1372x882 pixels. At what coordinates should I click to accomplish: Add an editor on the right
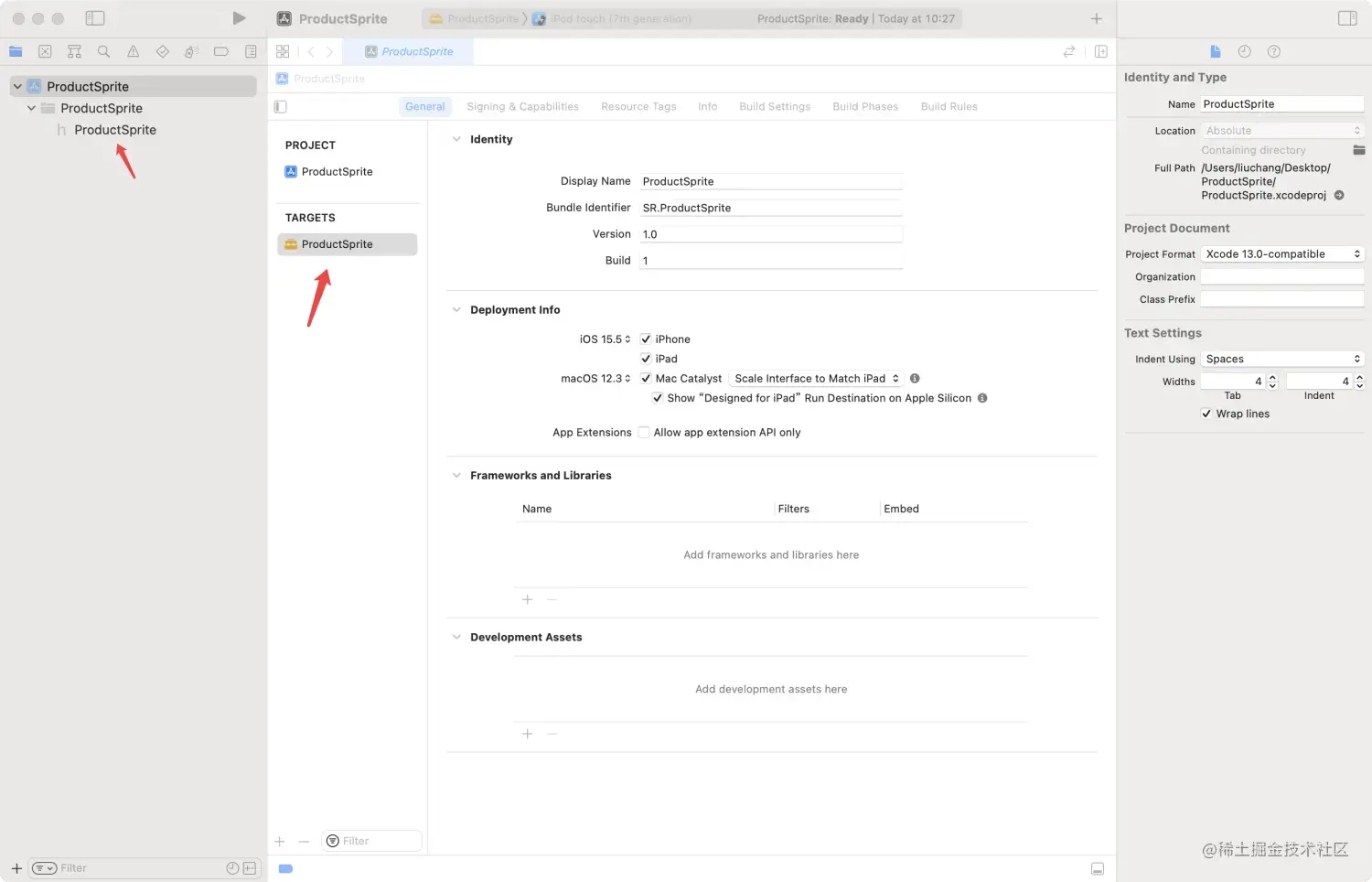tap(1100, 51)
